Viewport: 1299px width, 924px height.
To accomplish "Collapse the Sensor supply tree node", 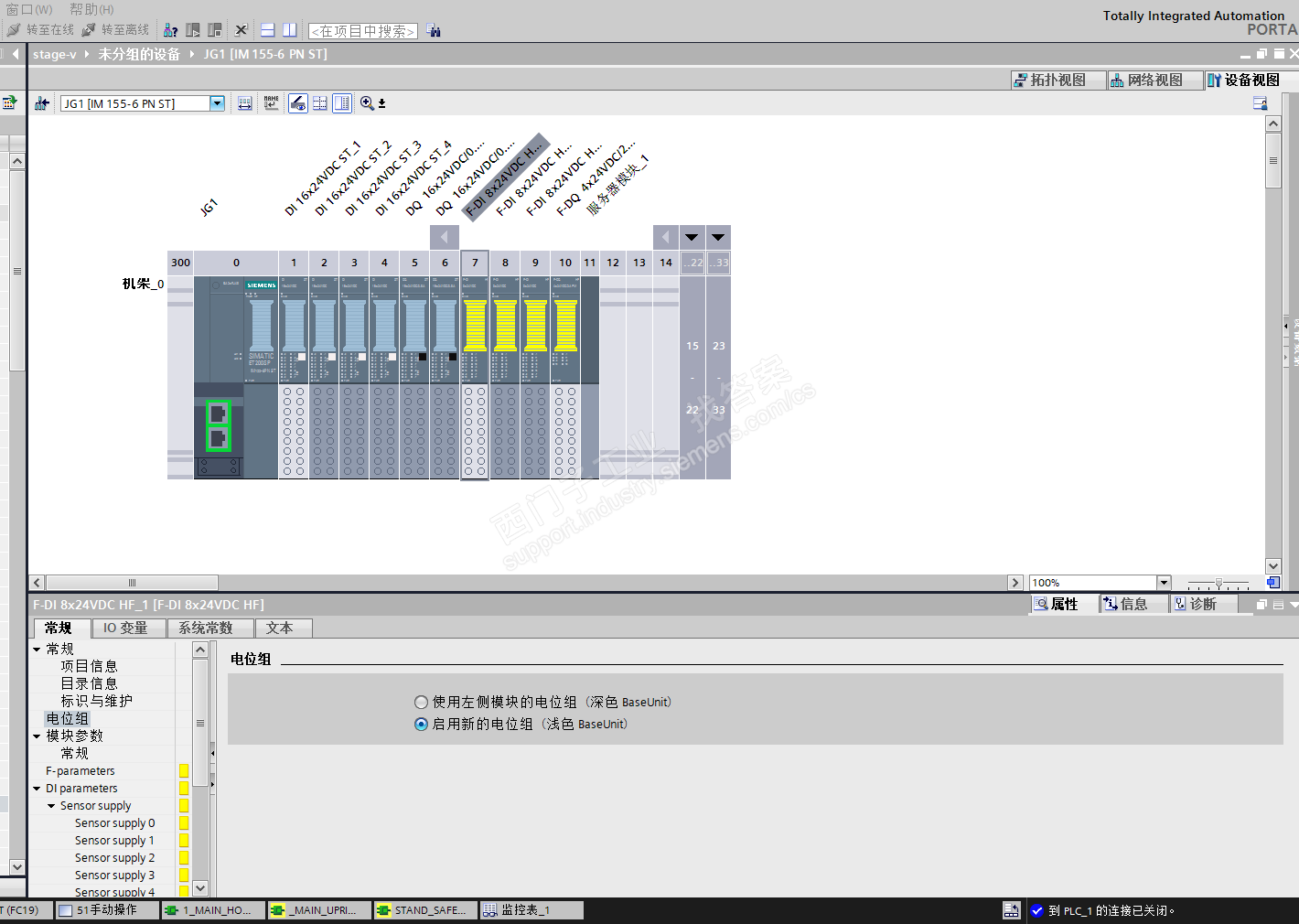I will point(51,806).
